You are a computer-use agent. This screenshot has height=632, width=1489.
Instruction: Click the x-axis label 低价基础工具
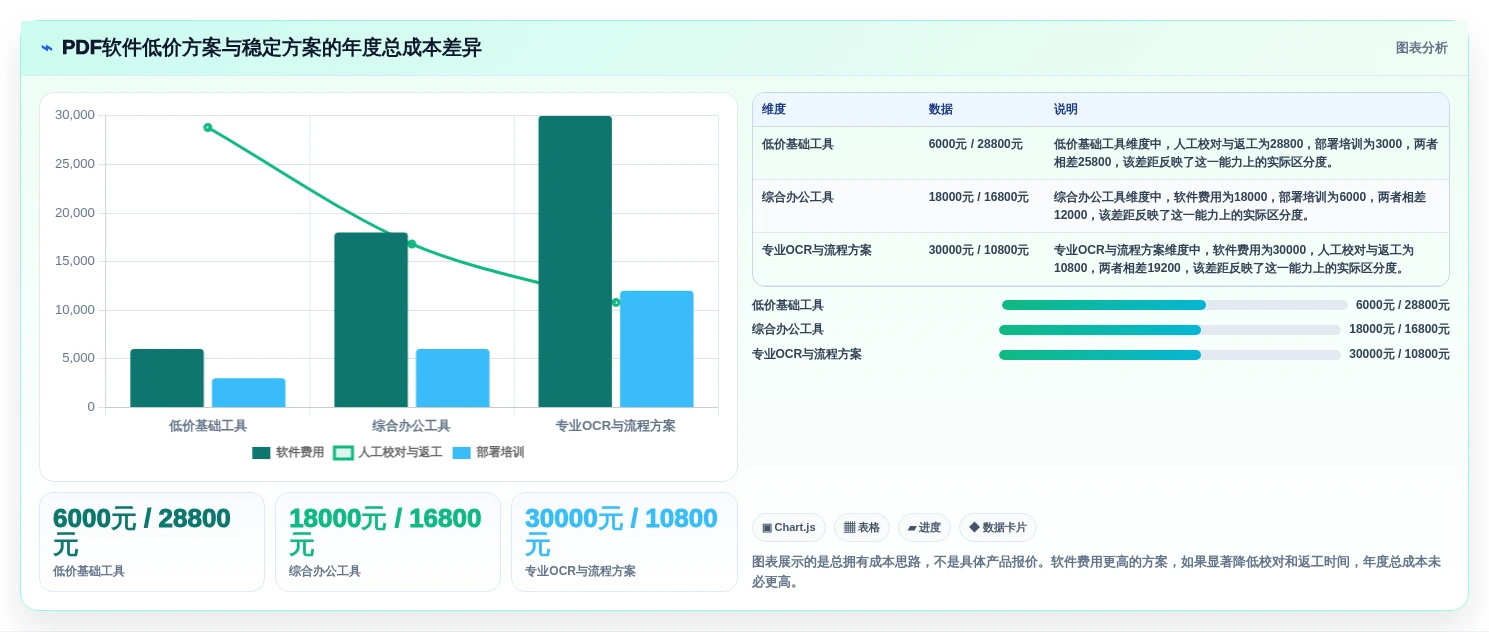(208, 426)
